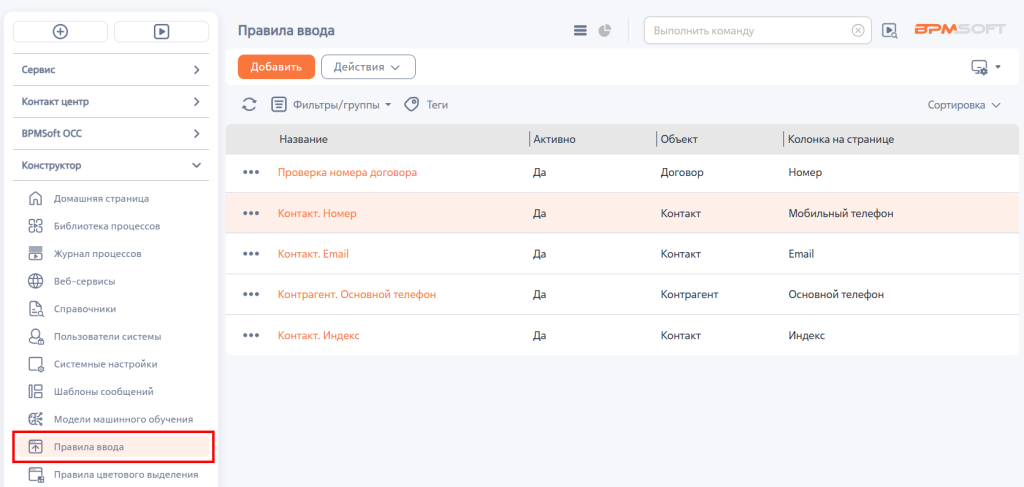Expand the Сервис sidebar section
The image size is (1024, 487).
111,70
